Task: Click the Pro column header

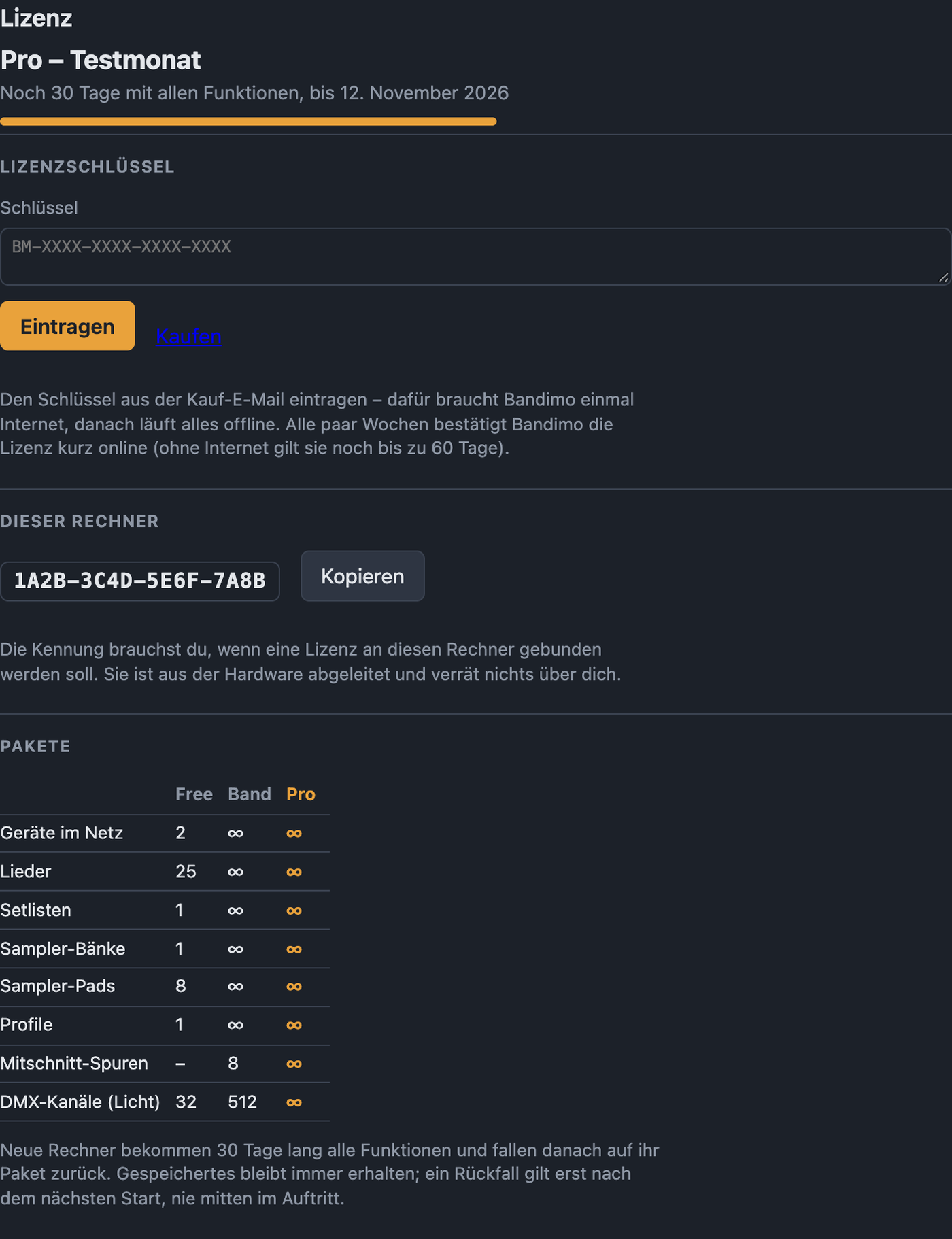Action: click(x=301, y=794)
